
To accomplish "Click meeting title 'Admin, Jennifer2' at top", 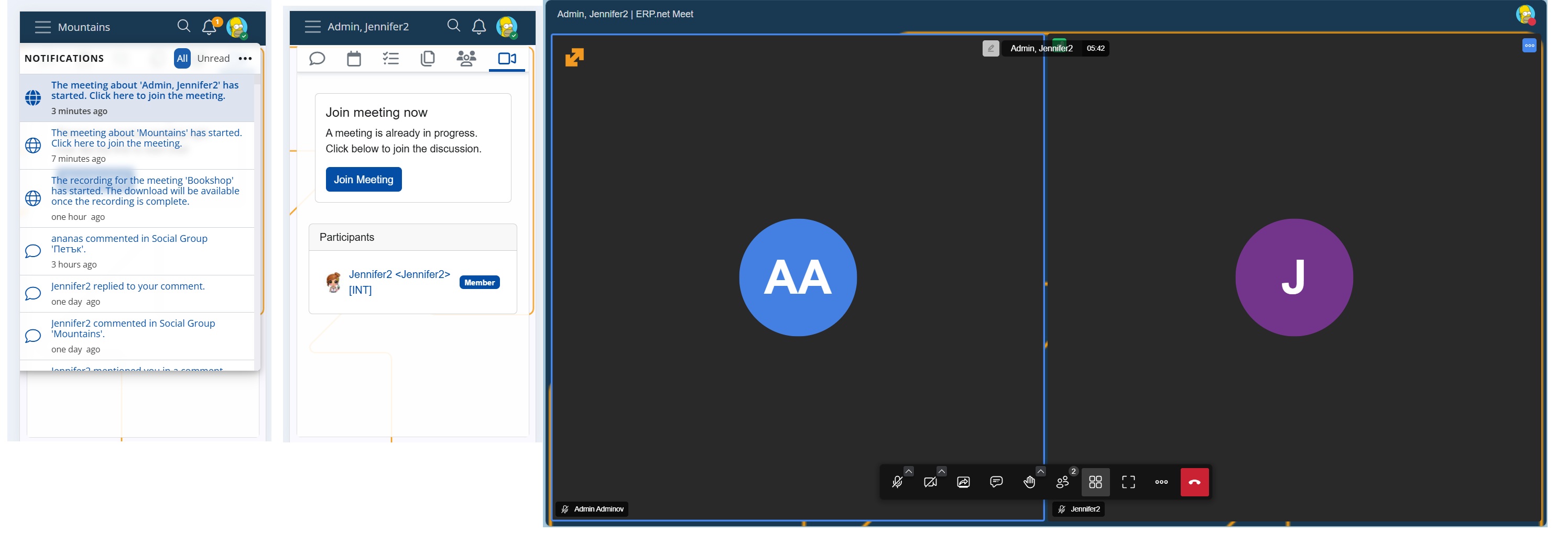I will pyautogui.click(x=1041, y=49).
